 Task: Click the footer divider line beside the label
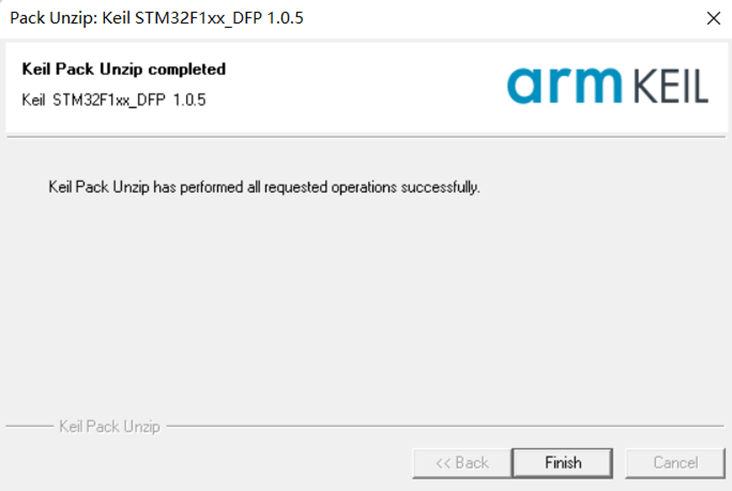tap(445, 426)
